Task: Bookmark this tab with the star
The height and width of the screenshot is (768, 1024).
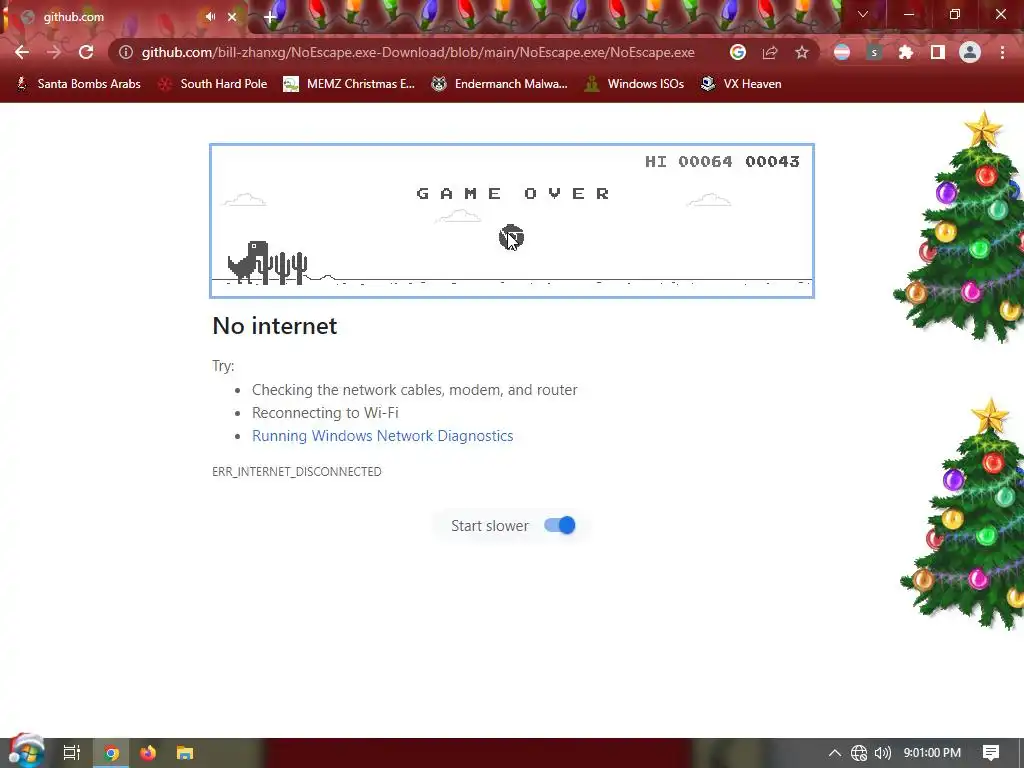Action: 801,52
